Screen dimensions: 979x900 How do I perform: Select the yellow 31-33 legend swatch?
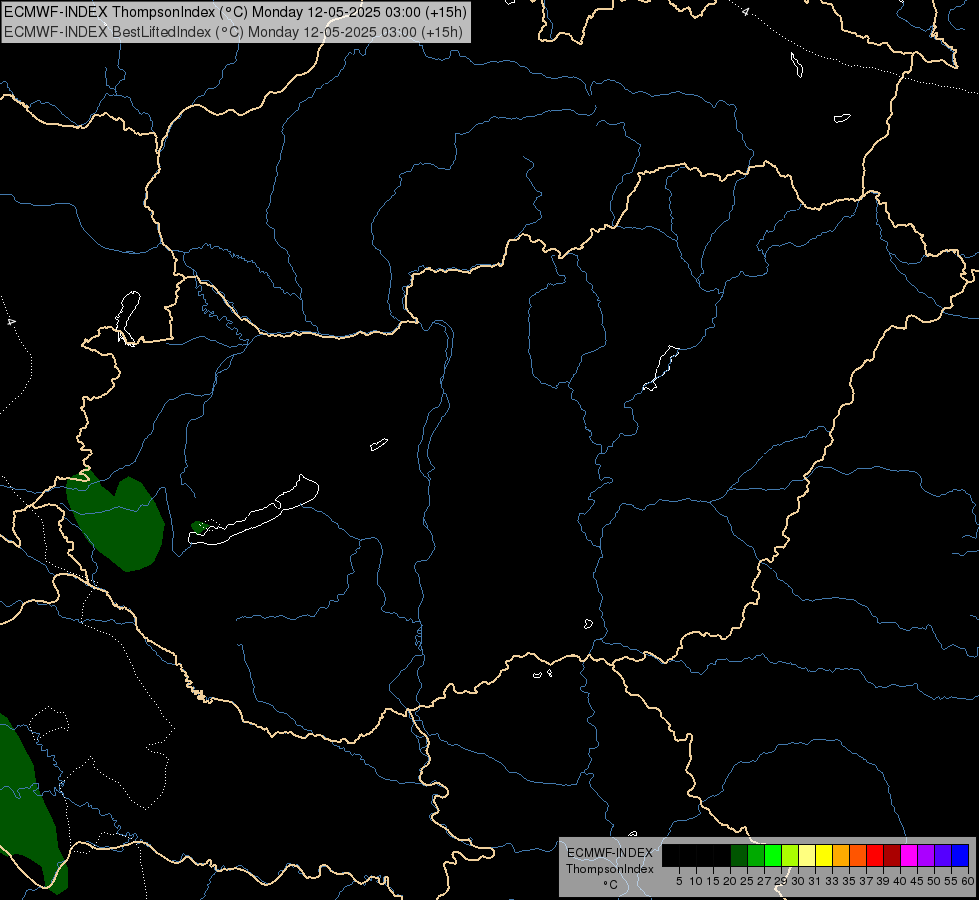(824, 855)
